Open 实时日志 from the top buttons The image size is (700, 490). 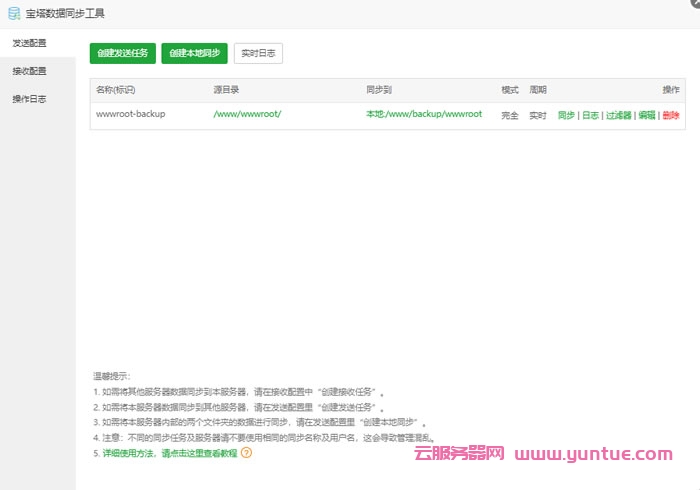[259, 53]
